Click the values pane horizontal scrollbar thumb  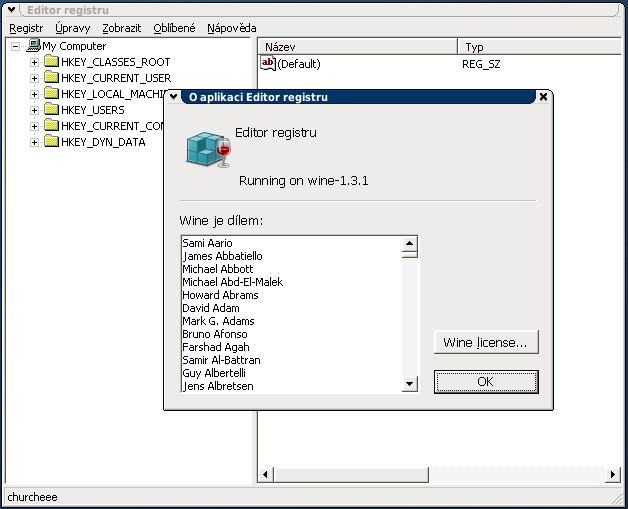point(351,475)
